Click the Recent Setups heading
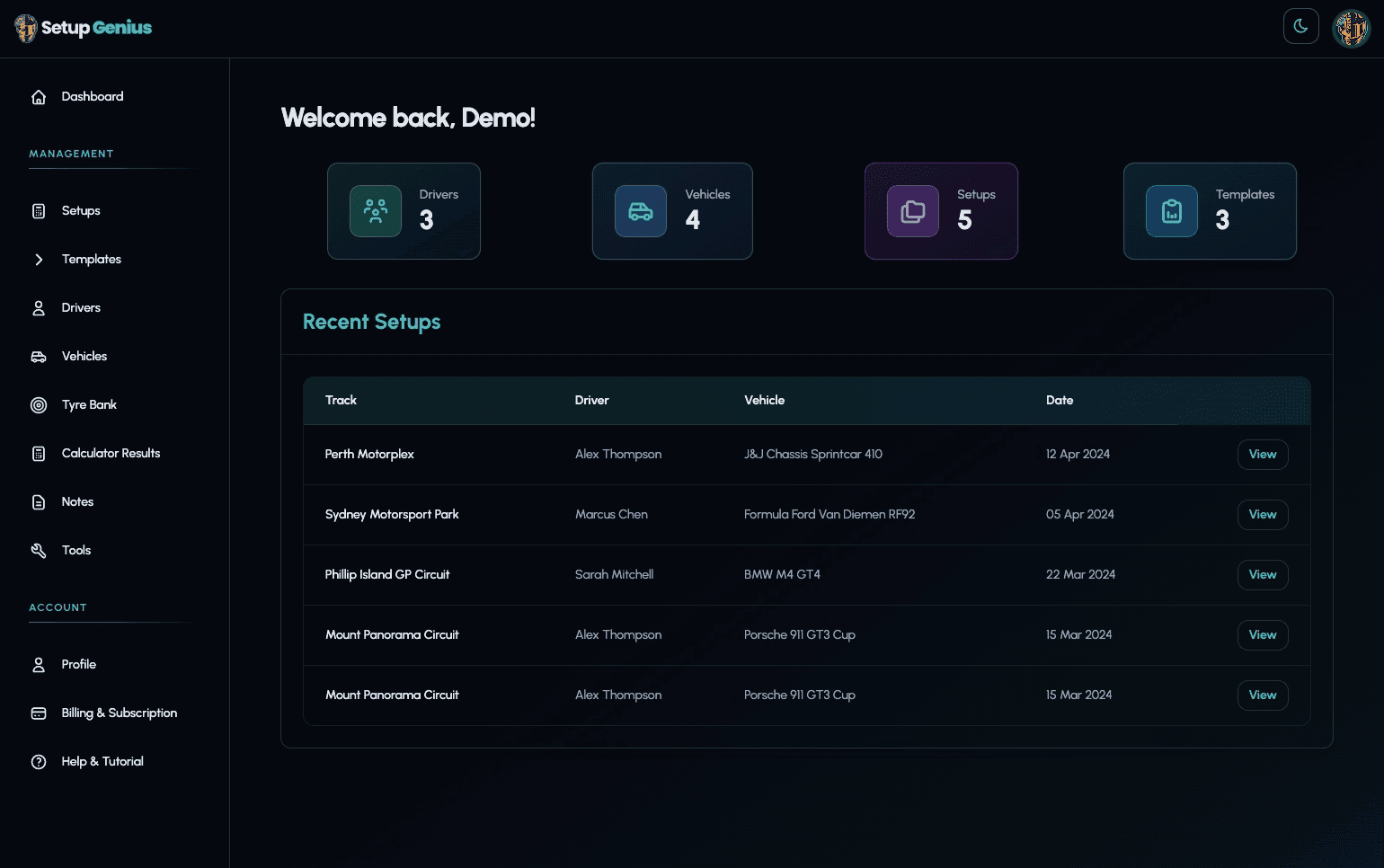 [371, 322]
